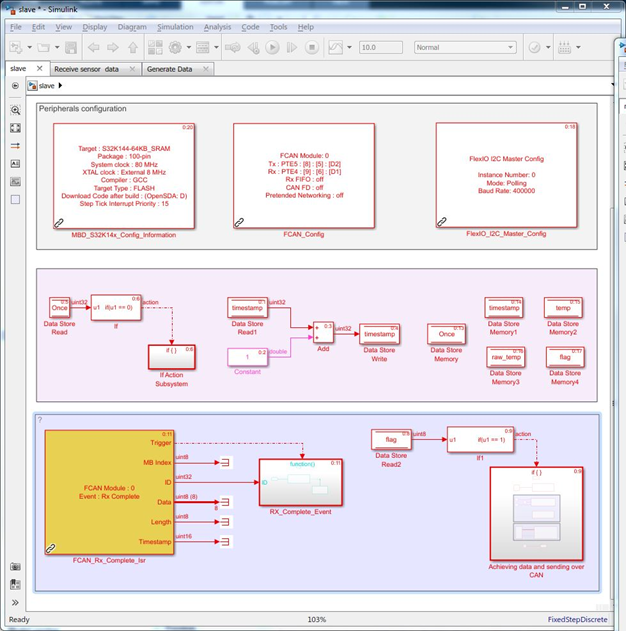Step forward in the simulation

point(292,47)
